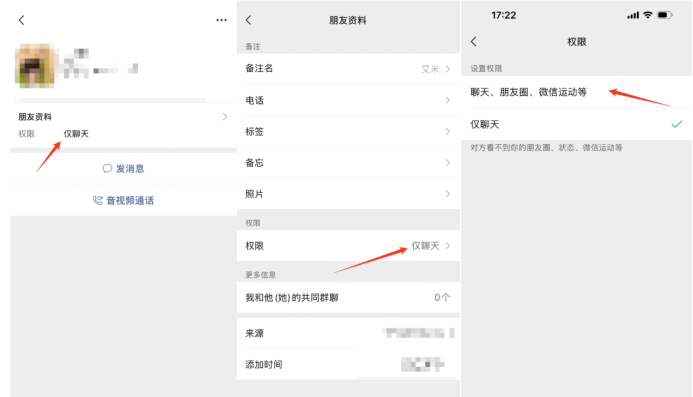The height and width of the screenshot is (397, 693).
Task: Select 聊天、朋友圈、微信运动等 permission option
Action: [x=576, y=92]
